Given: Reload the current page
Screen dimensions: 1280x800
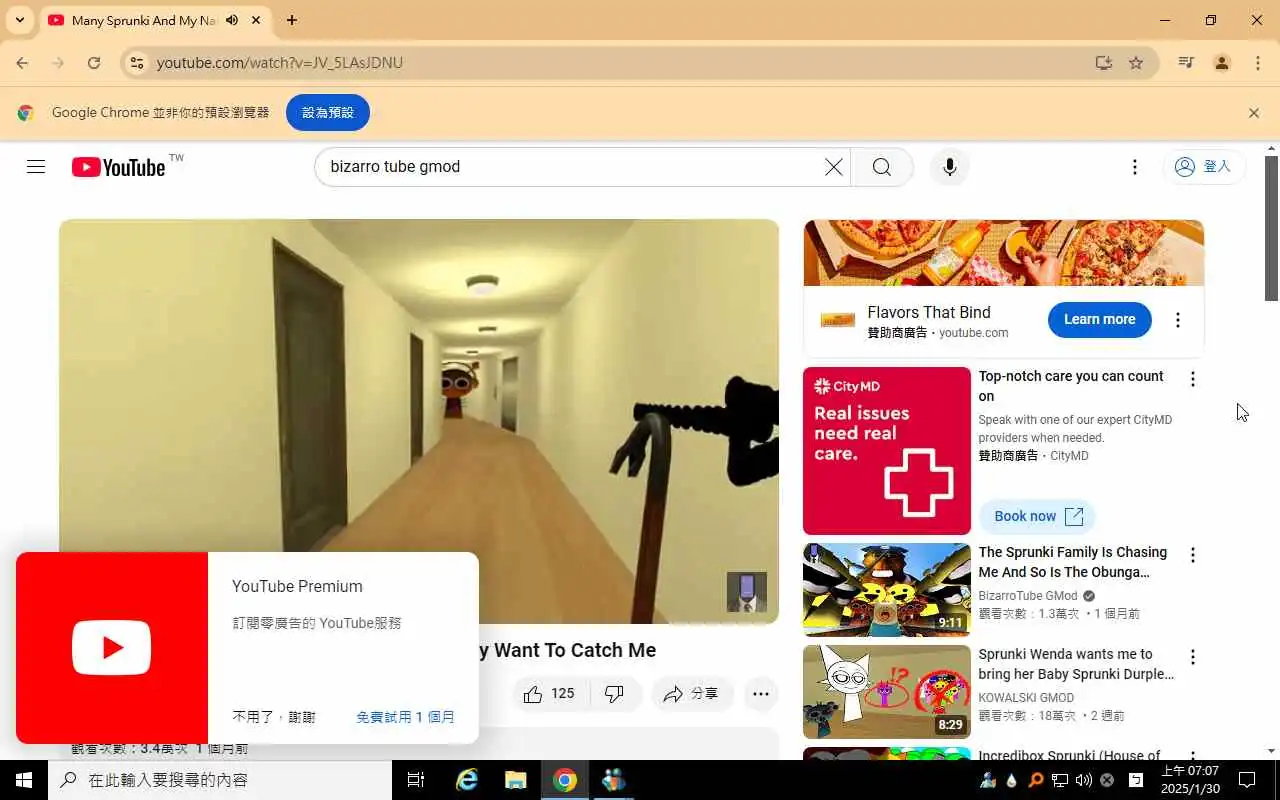Looking at the screenshot, I should (94, 62).
